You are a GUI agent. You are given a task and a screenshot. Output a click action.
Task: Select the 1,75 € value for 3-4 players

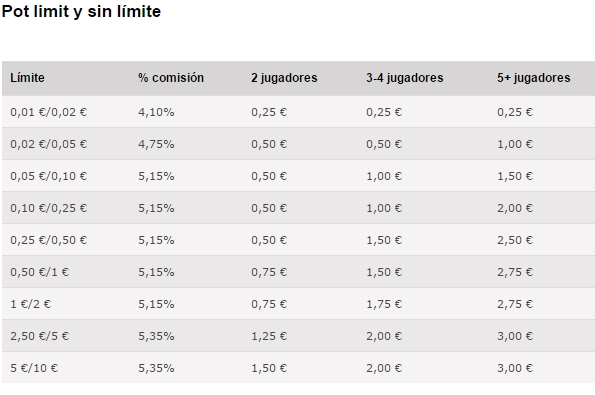384,304
